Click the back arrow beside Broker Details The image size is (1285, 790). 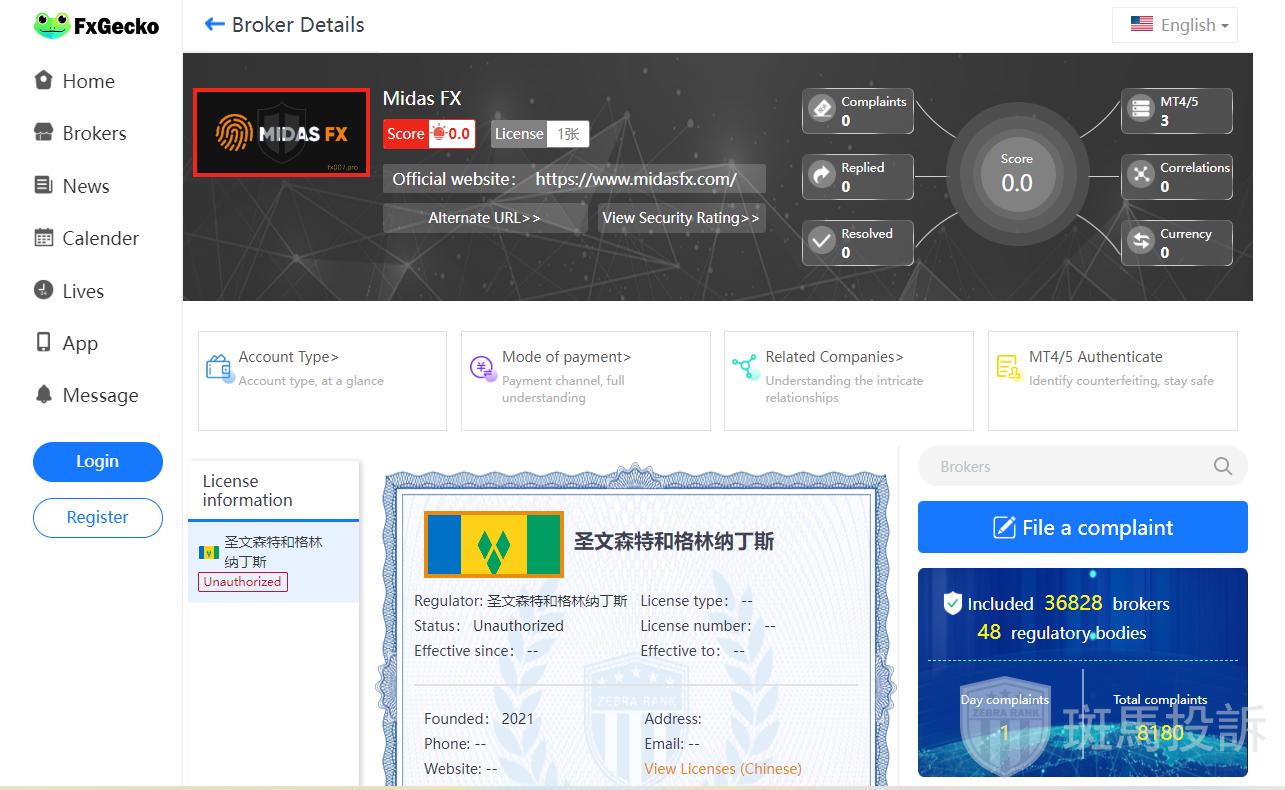214,25
